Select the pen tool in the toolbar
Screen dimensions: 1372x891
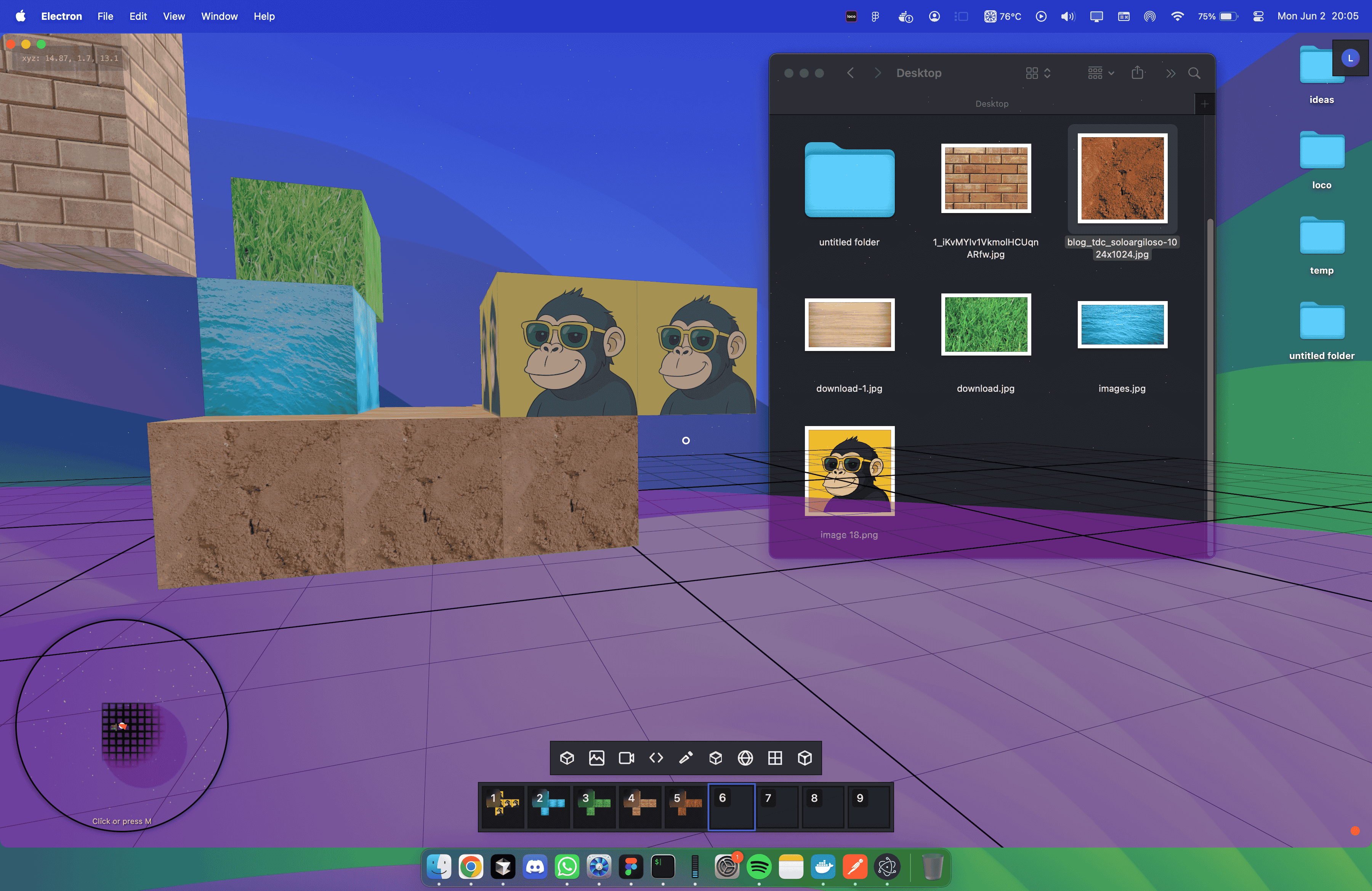[x=685, y=758]
